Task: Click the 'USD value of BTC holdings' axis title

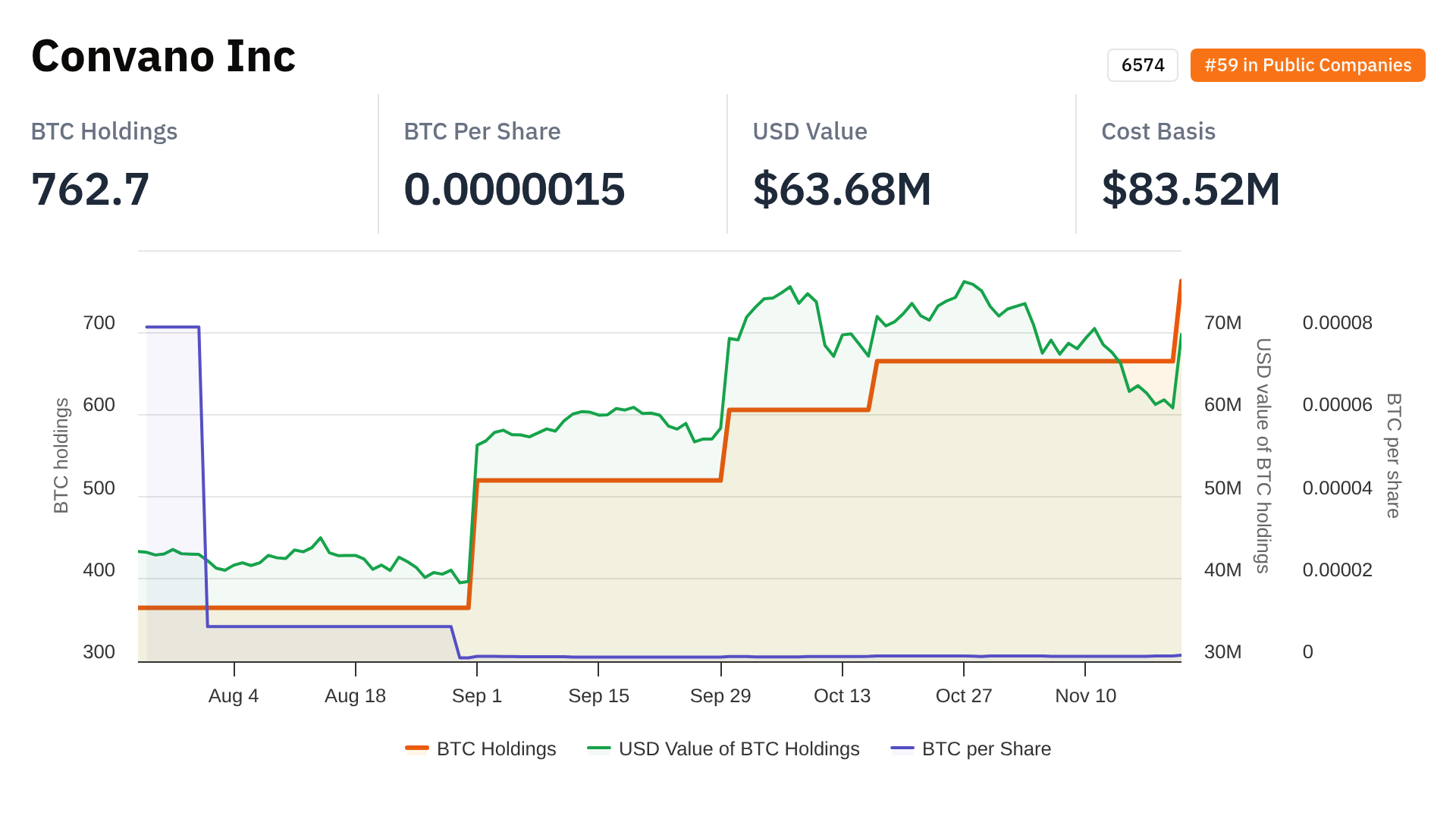Action: pos(1263,455)
